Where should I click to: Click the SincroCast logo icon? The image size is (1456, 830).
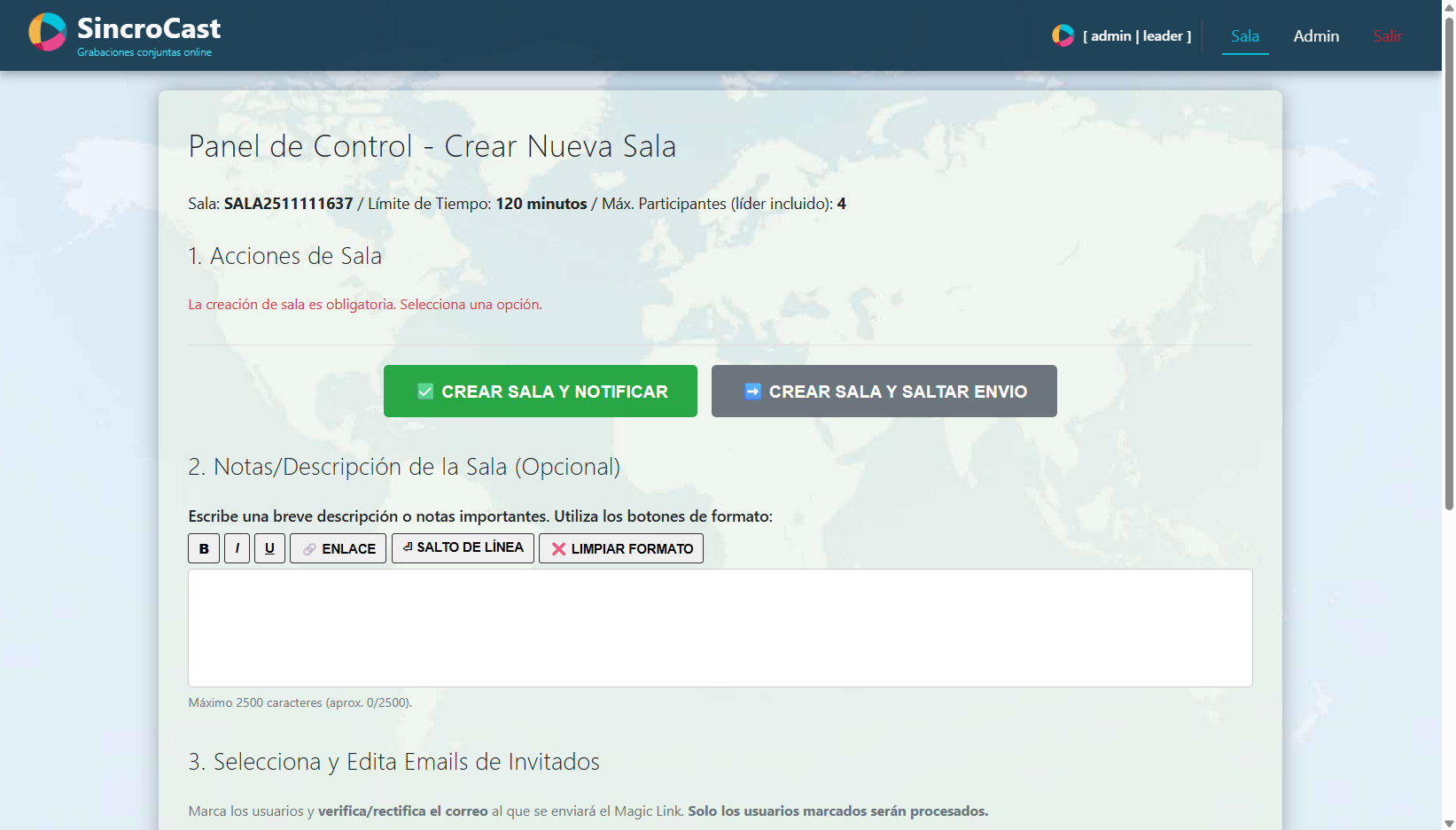(x=46, y=32)
